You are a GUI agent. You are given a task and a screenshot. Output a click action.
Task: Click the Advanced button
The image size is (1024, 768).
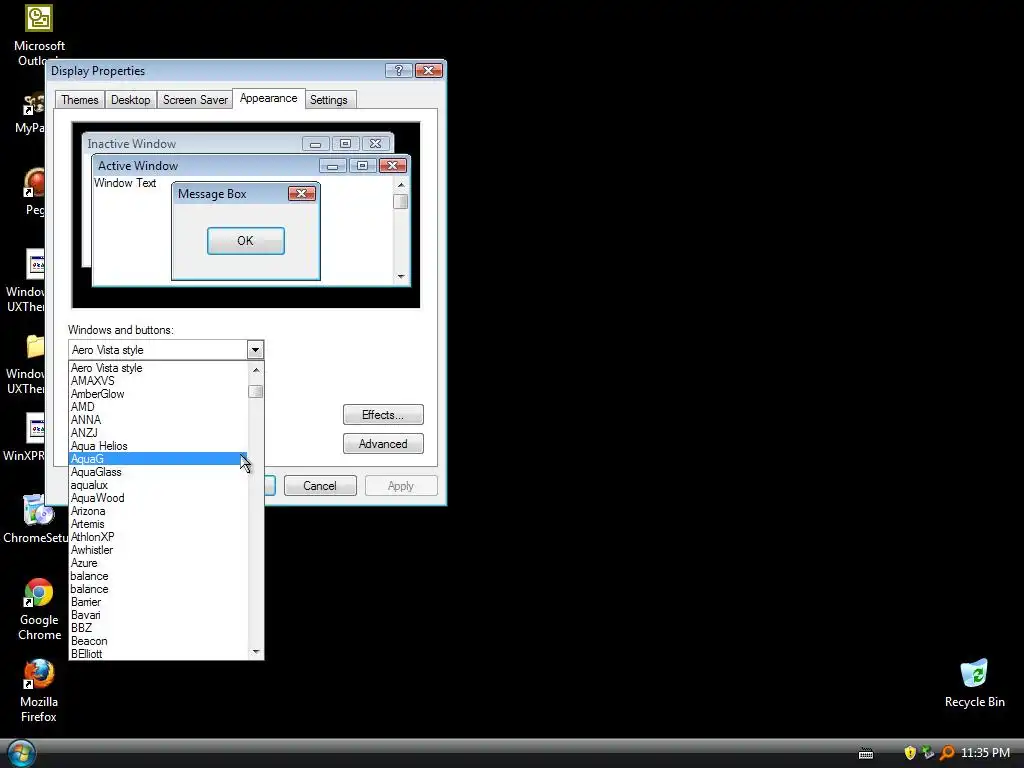click(383, 444)
